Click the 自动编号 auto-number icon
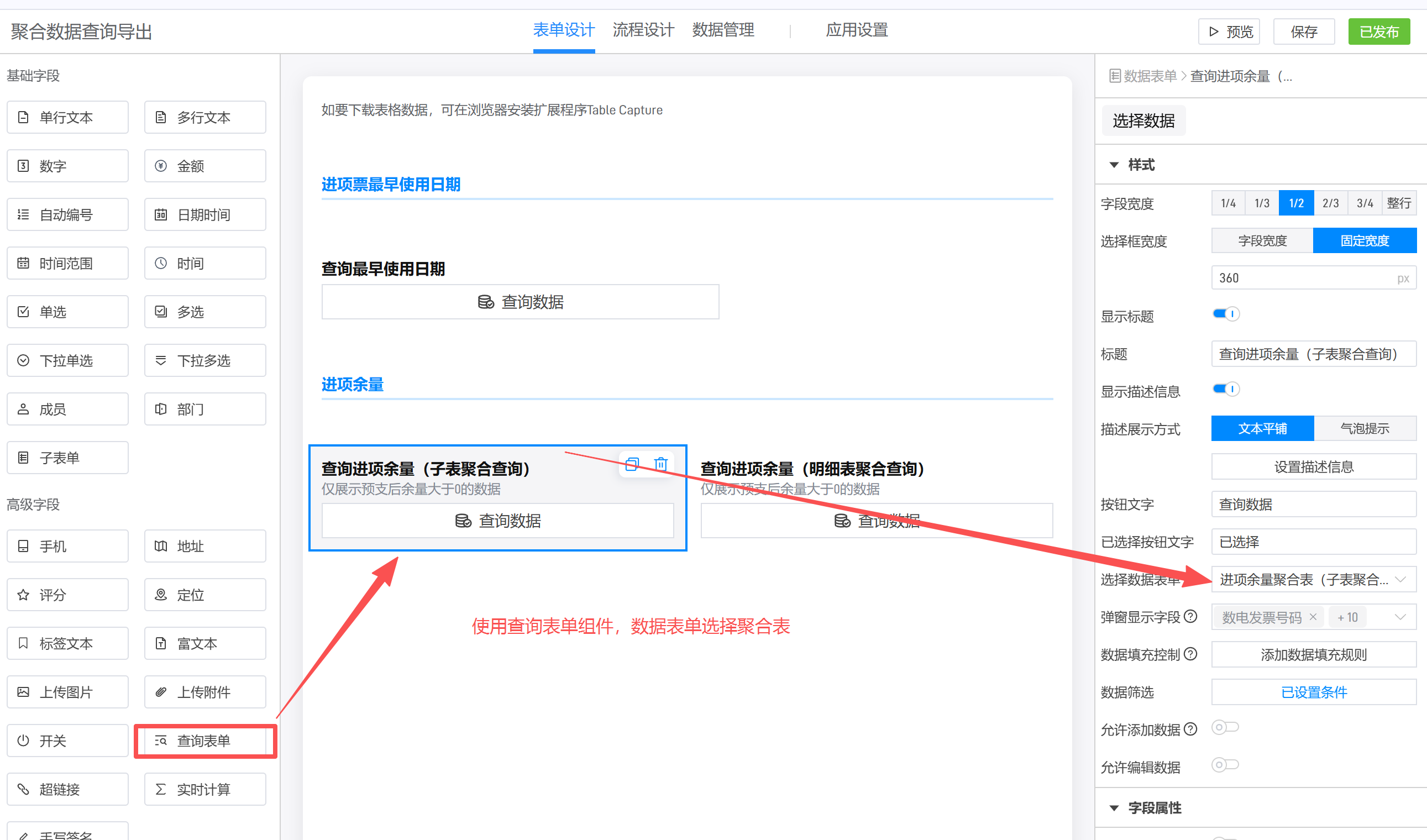The image size is (1427, 840). point(23,214)
